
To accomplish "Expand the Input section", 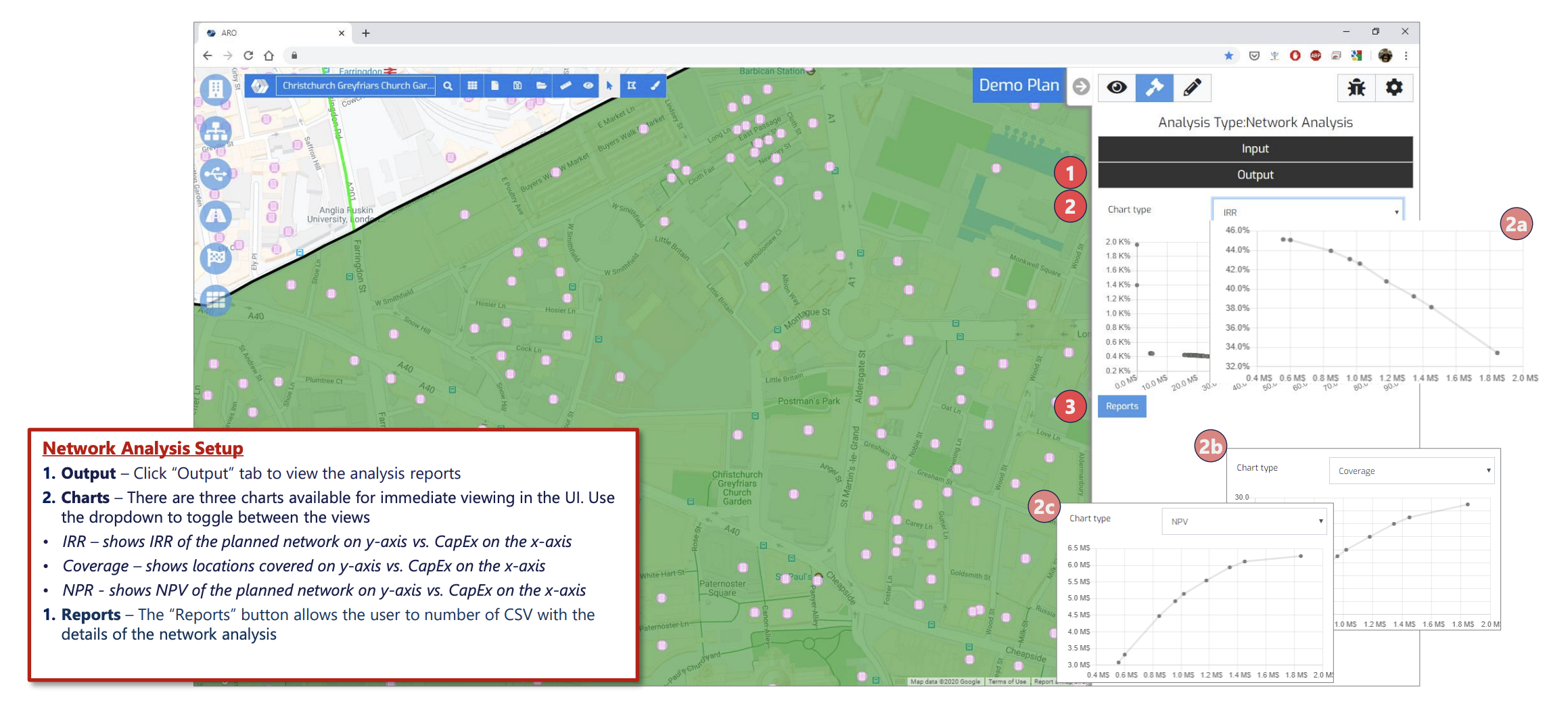I will [1255, 149].
